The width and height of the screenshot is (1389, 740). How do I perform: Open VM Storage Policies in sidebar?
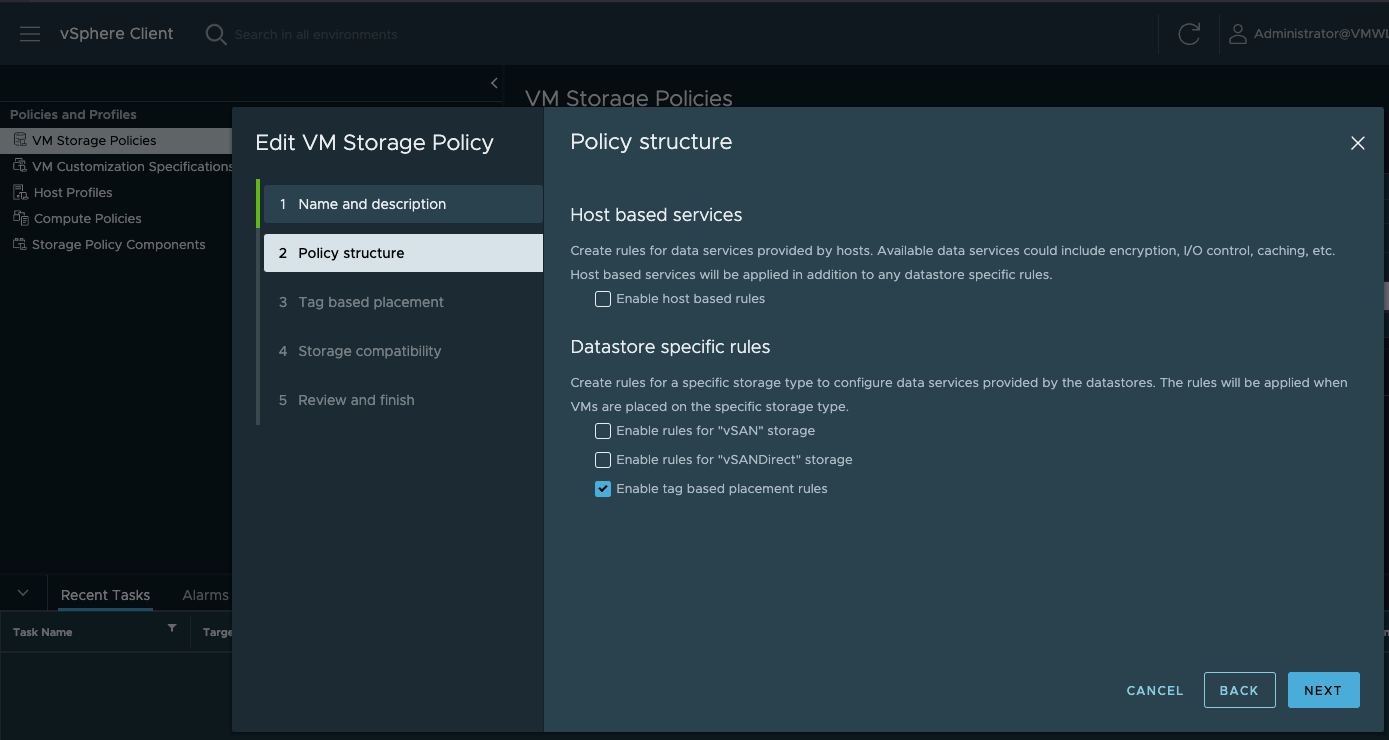[x=94, y=140]
